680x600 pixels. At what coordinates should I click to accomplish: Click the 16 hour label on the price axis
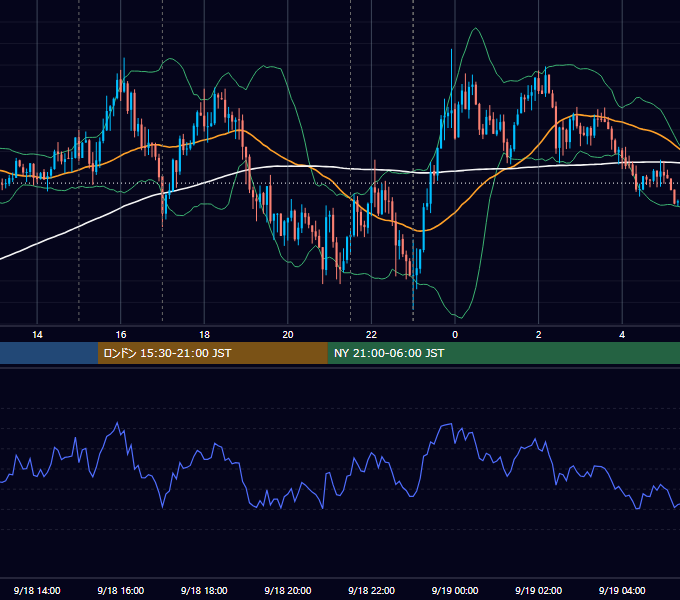click(x=121, y=335)
